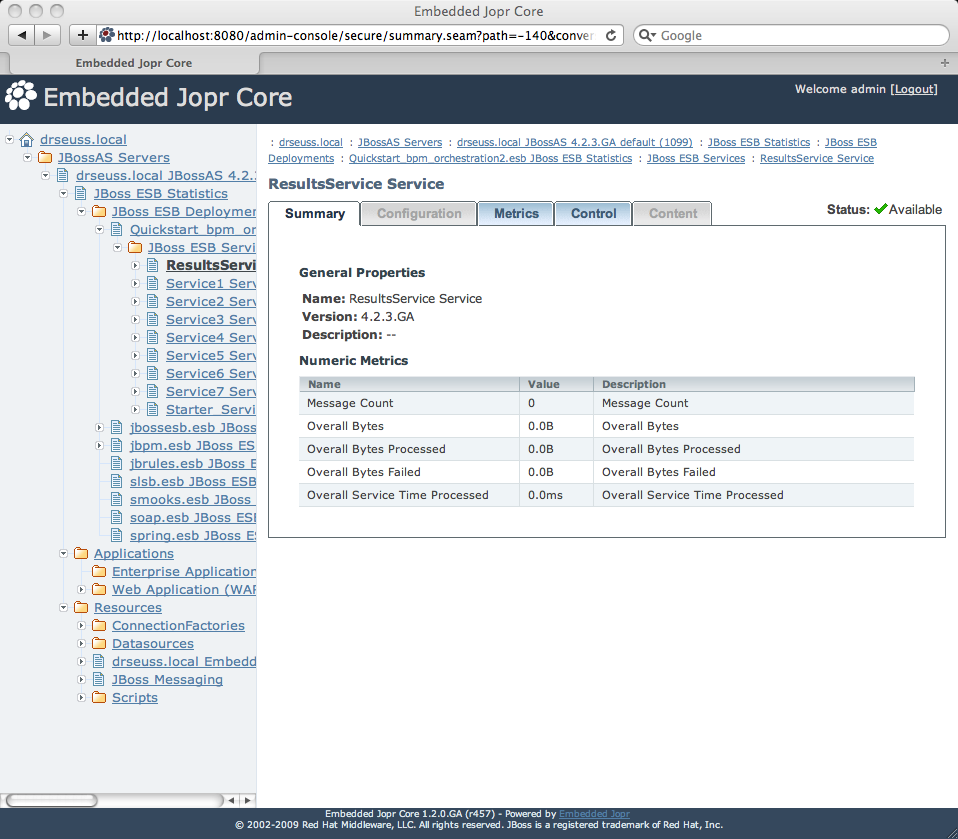Expand the jbpm.esb tree node

pyautogui.click(x=100, y=445)
